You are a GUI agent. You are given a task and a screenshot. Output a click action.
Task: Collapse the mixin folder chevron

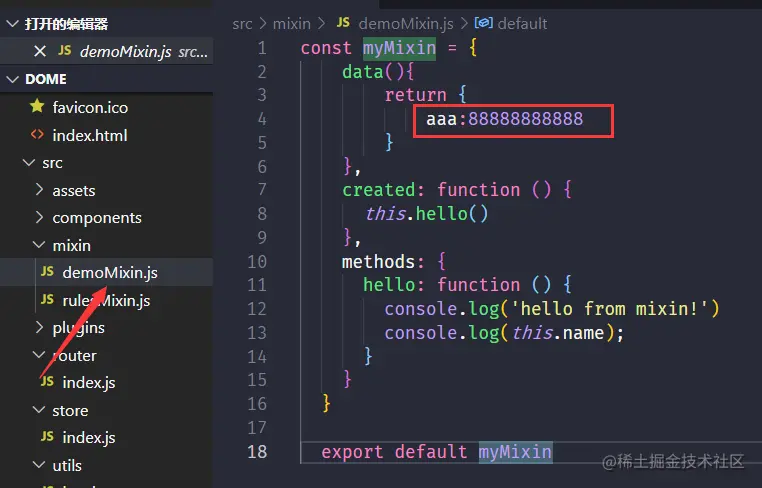coord(39,244)
